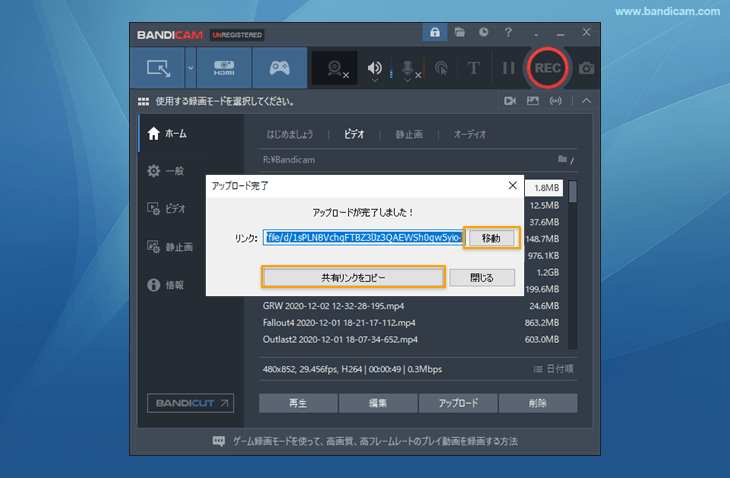Select screen recording mode icon
The image size is (730, 478).
pyautogui.click(x=158, y=68)
